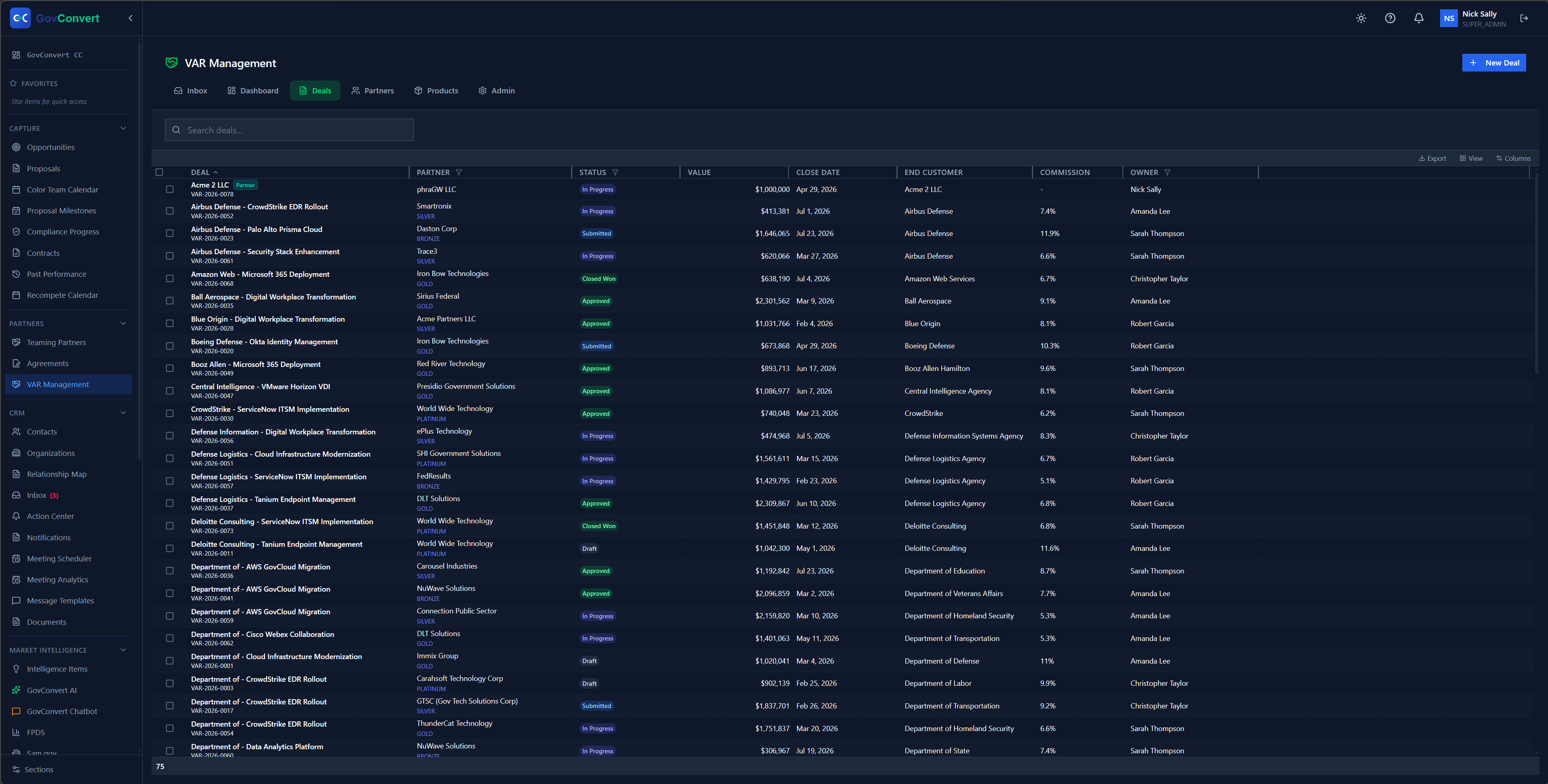
Task: Open Compliance Progress page
Action: 63,232
